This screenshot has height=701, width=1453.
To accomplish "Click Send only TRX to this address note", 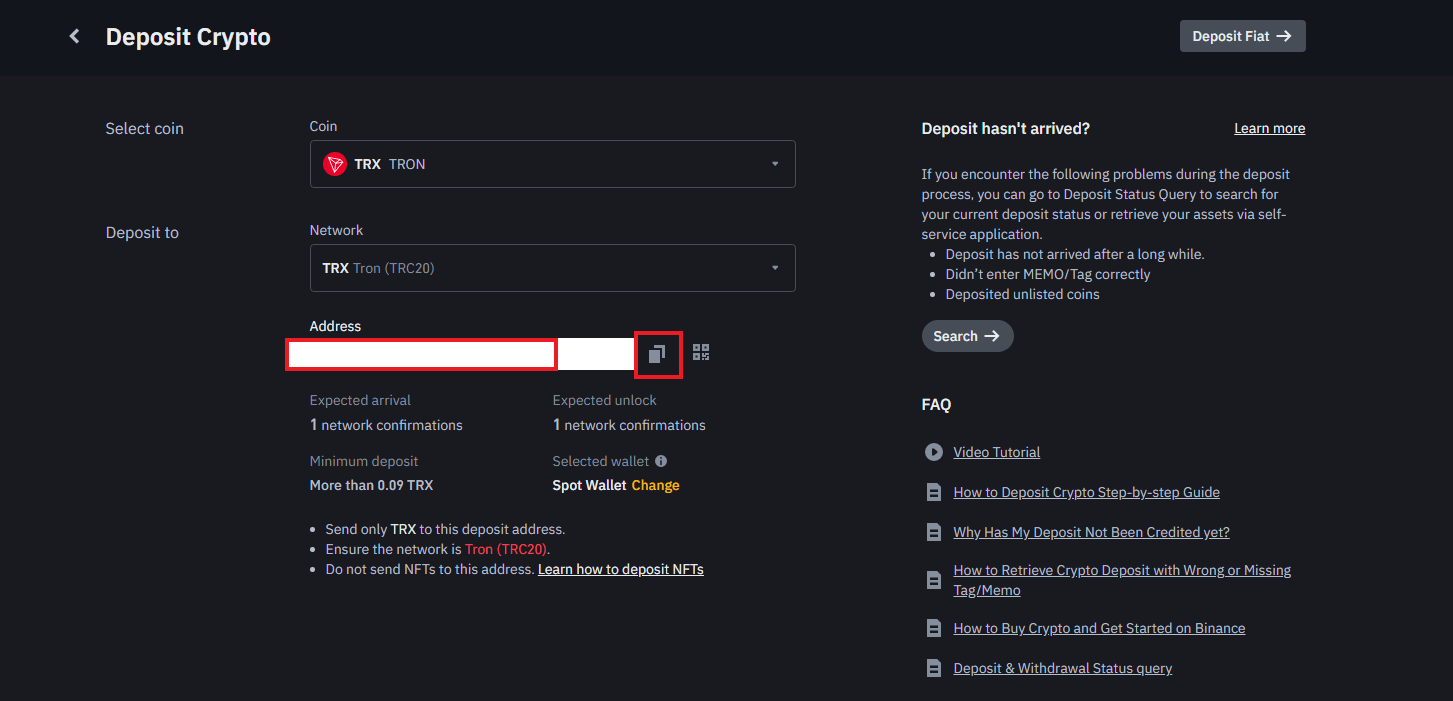I will (445, 529).
